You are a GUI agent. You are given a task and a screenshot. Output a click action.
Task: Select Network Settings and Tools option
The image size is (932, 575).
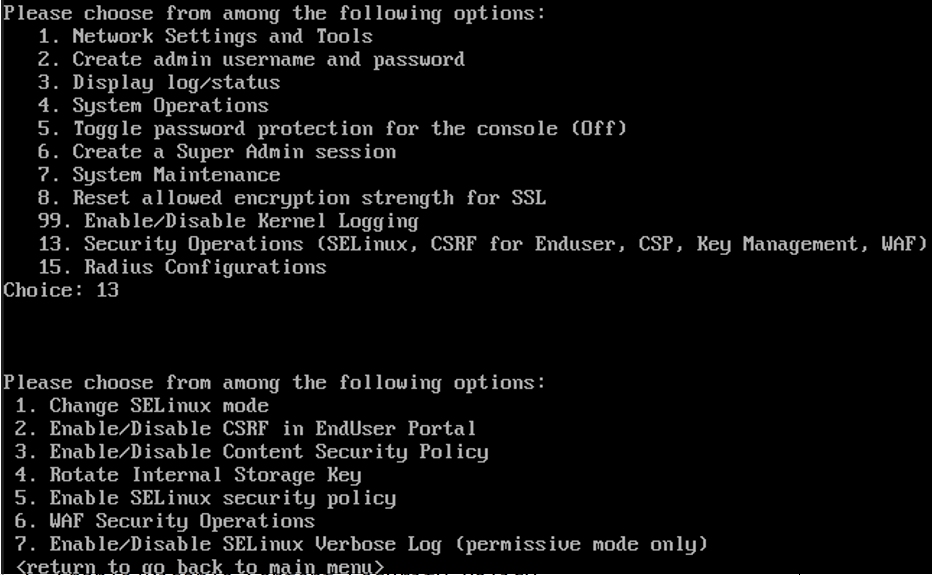205,36
